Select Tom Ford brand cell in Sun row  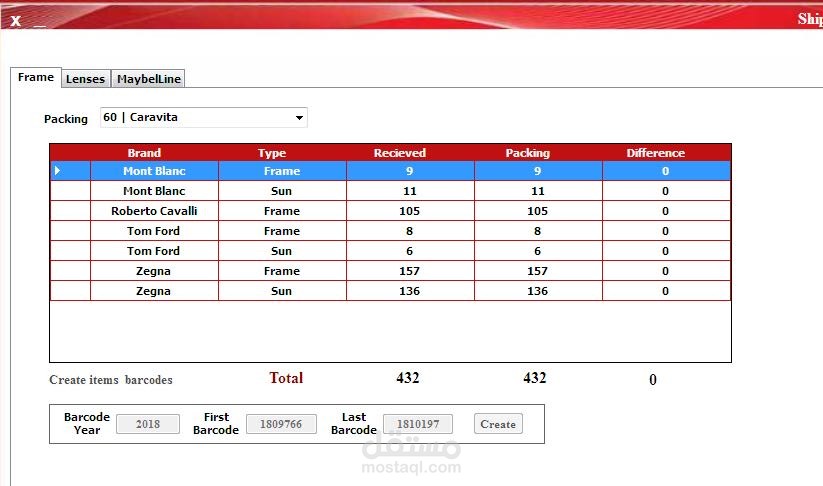pyautogui.click(x=154, y=251)
